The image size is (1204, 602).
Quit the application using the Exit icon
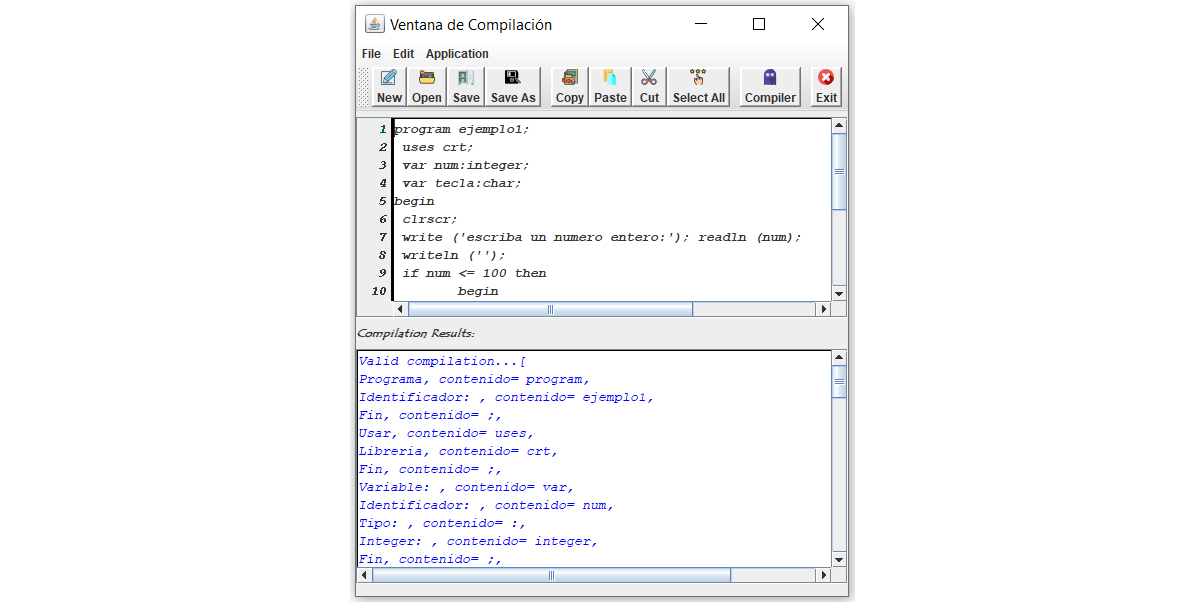[824, 85]
